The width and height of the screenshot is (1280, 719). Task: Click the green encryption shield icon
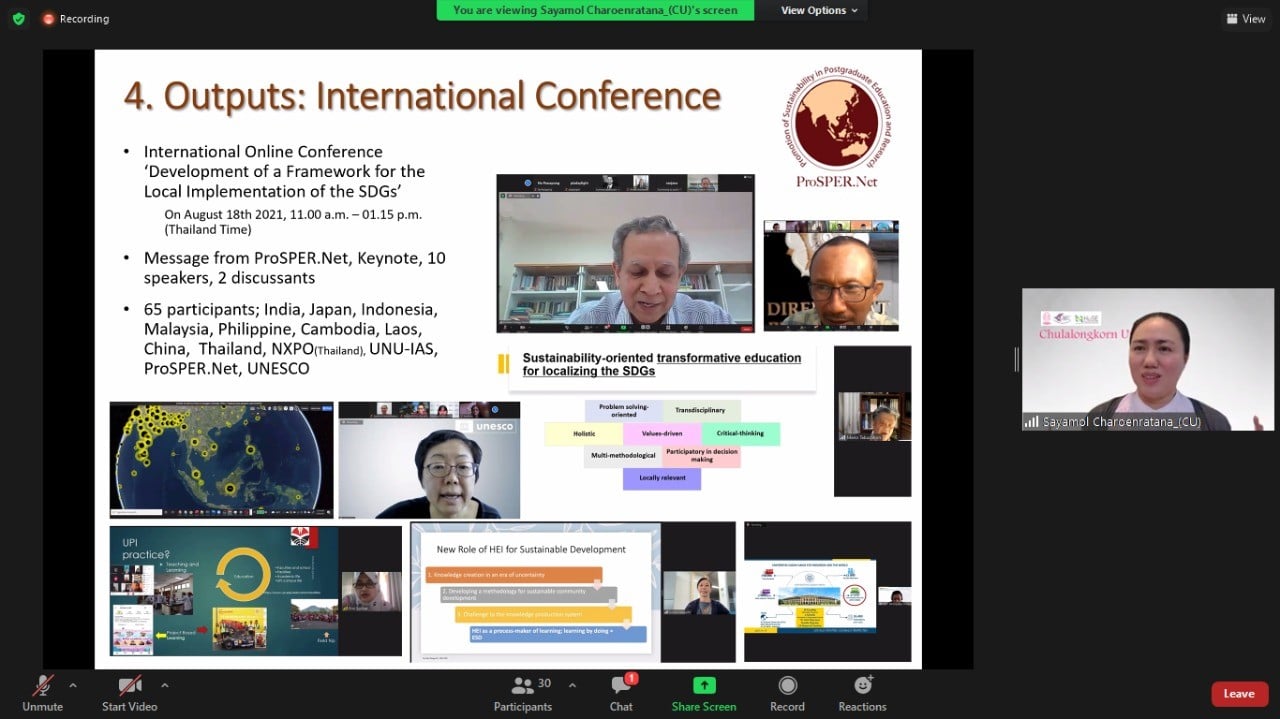coord(19,18)
